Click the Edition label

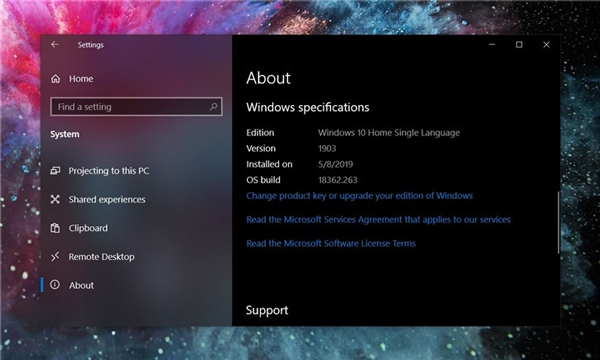260,133
